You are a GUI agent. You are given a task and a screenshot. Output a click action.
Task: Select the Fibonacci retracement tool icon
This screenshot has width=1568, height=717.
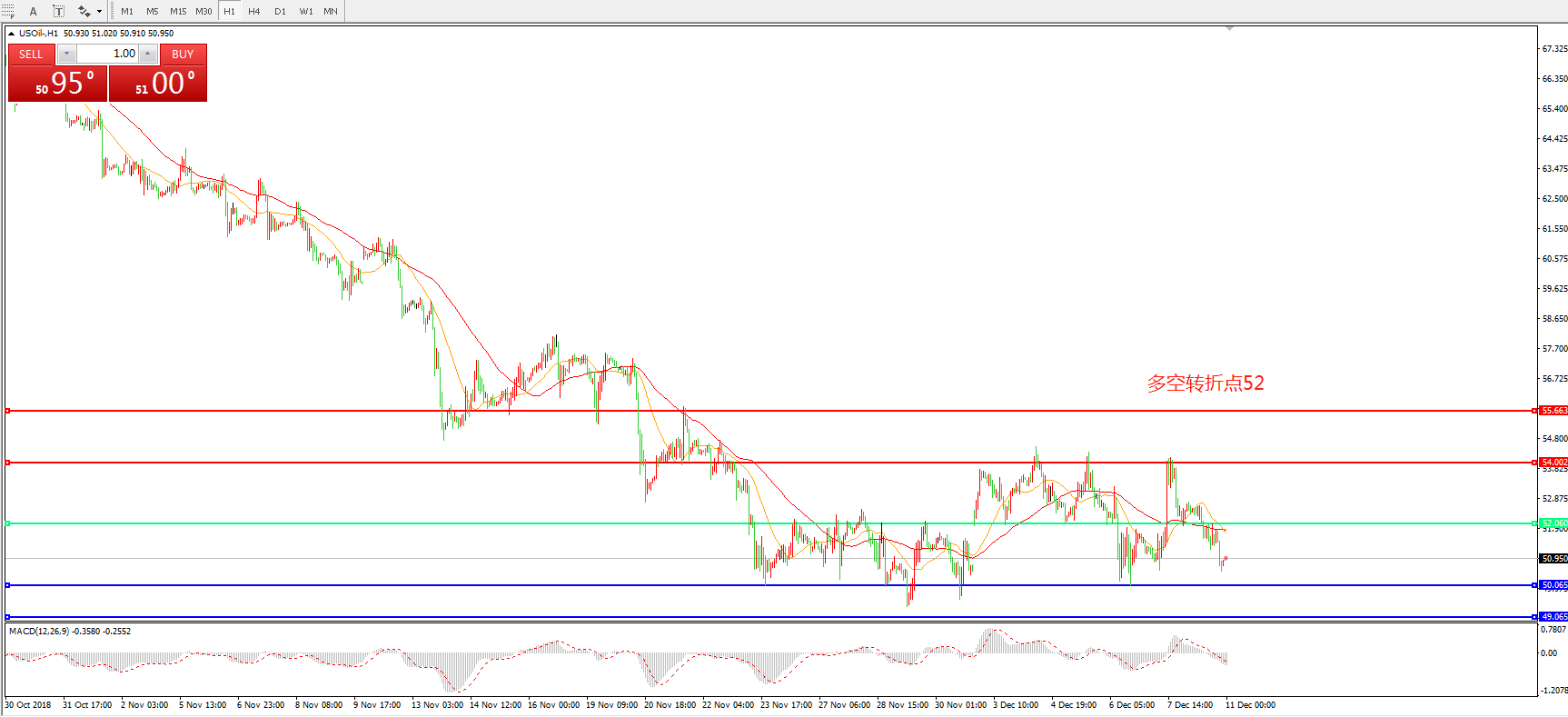[x=9, y=11]
